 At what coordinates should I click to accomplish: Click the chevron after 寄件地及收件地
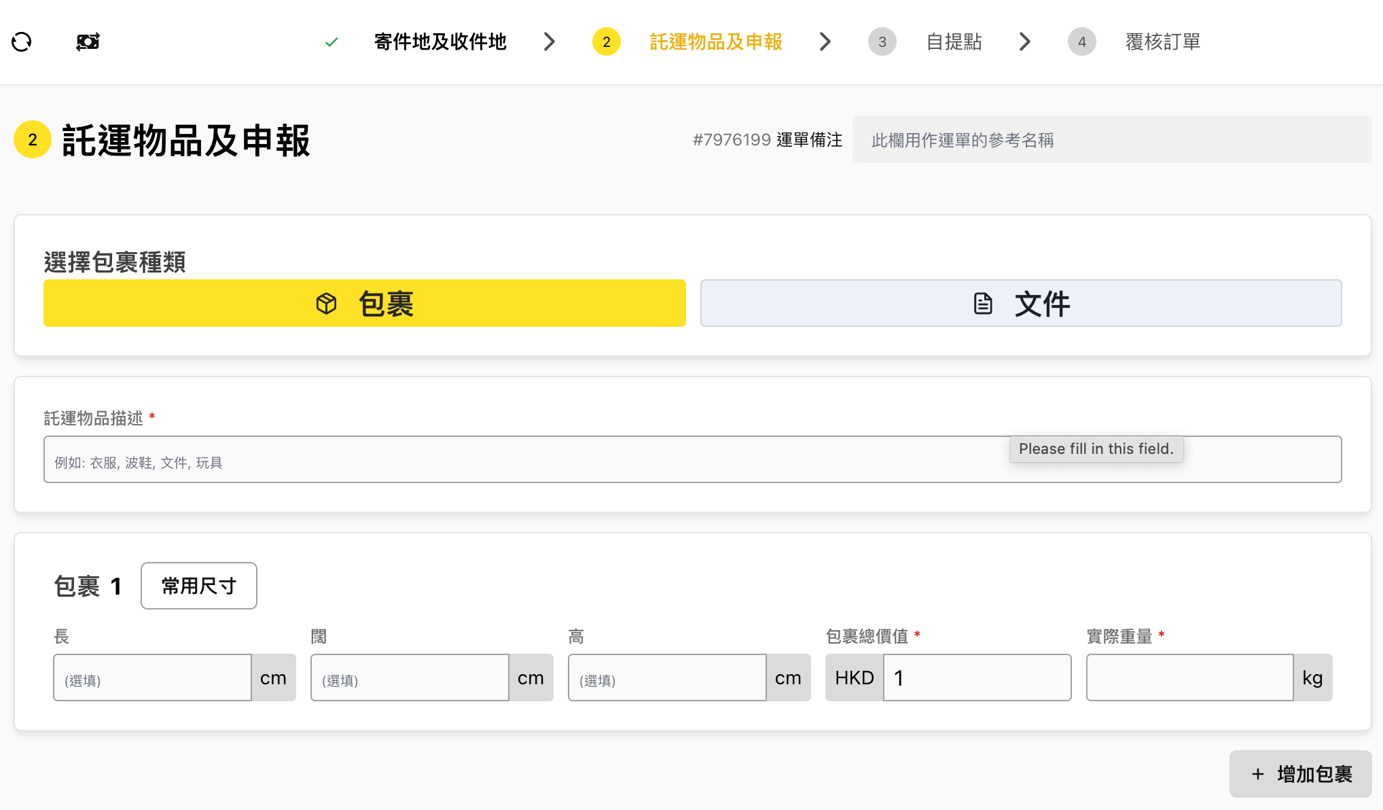point(549,42)
